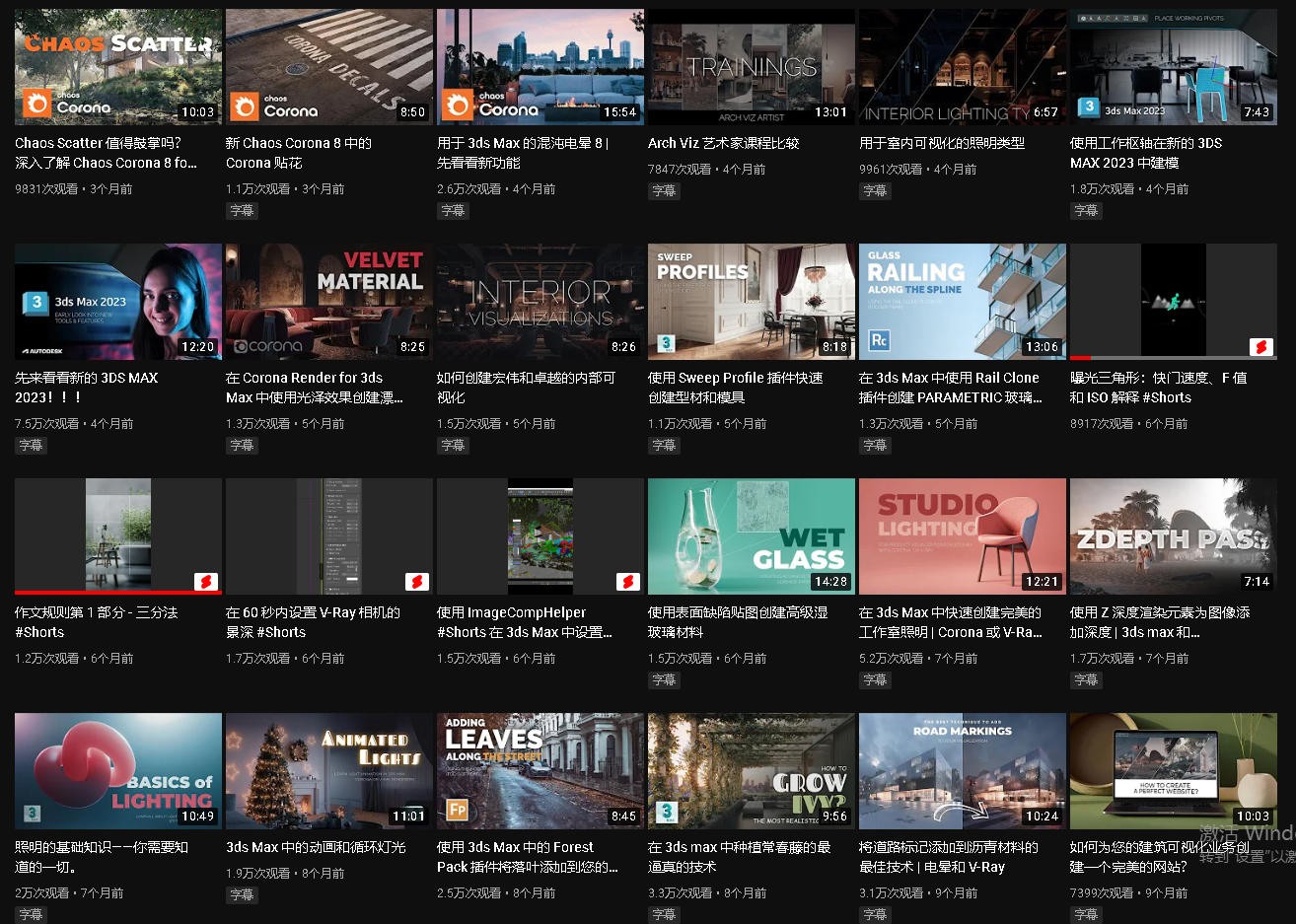Click 字幕 badge under 湿玻璃材料 video
The width and height of the screenshot is (1296, 924).
pyautogui.click(x=664, y=680)
